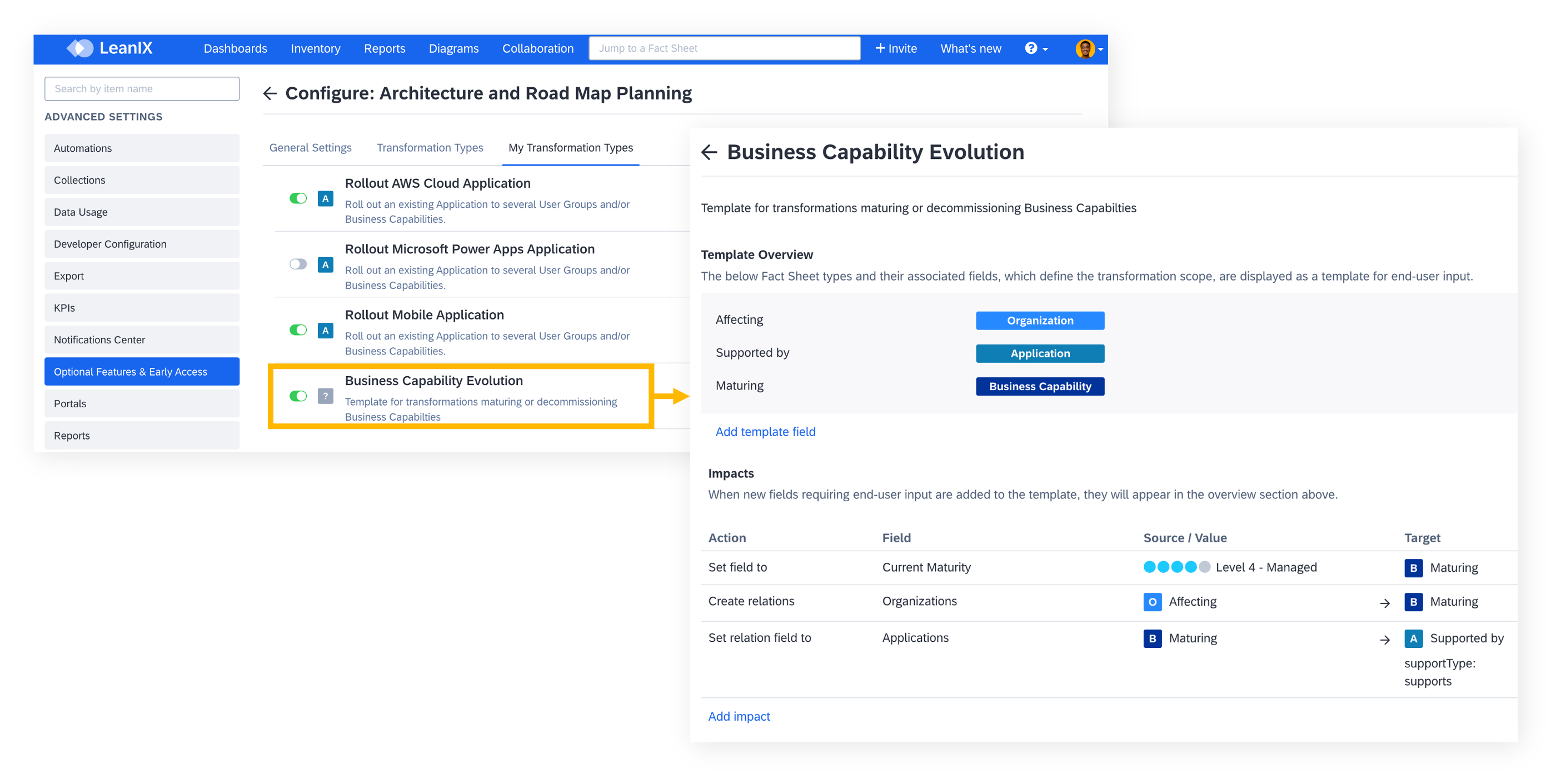
Task: Click arrow icon in Create relations row
Action: [1385, 603]
